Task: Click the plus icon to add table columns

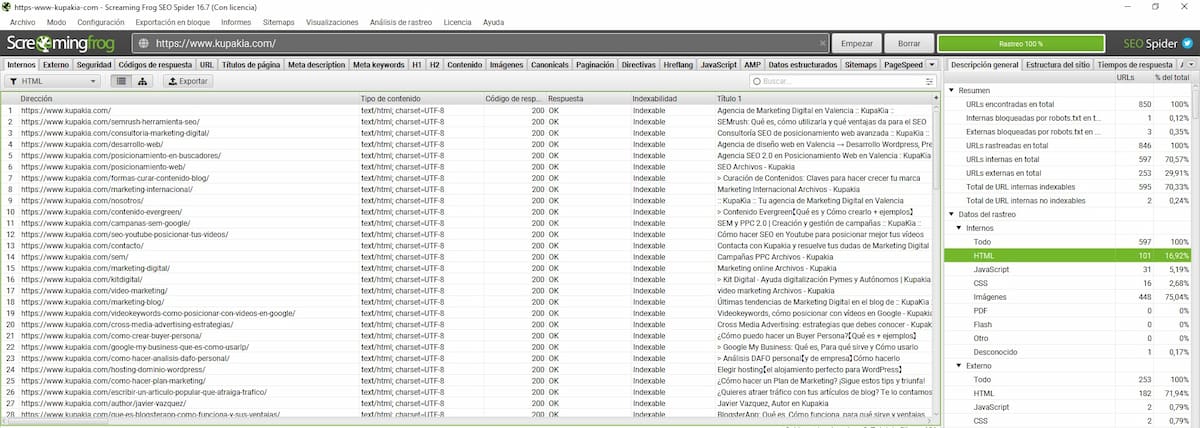Action: click(936, 99)
